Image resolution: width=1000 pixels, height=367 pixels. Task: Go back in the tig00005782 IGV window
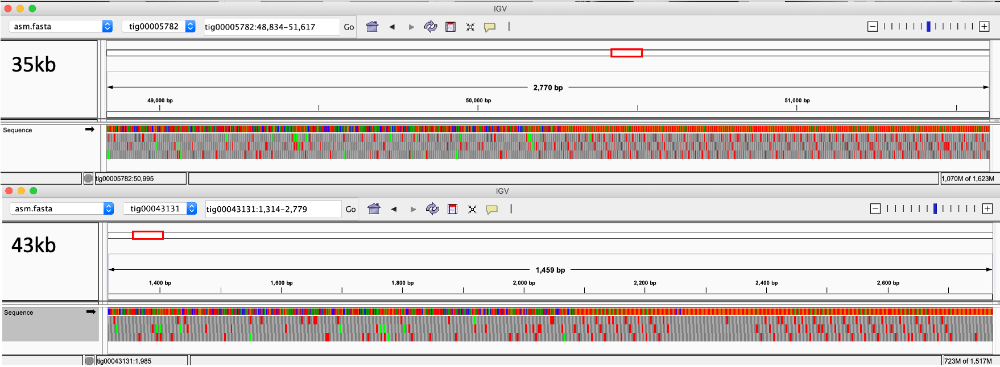click(x=392, y=27)
